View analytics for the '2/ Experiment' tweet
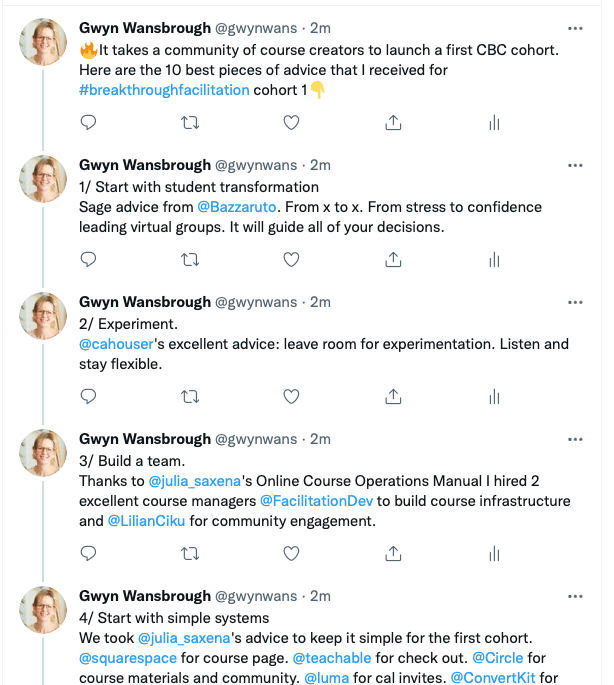Screen dimensions: 614x685 [494, 397]
